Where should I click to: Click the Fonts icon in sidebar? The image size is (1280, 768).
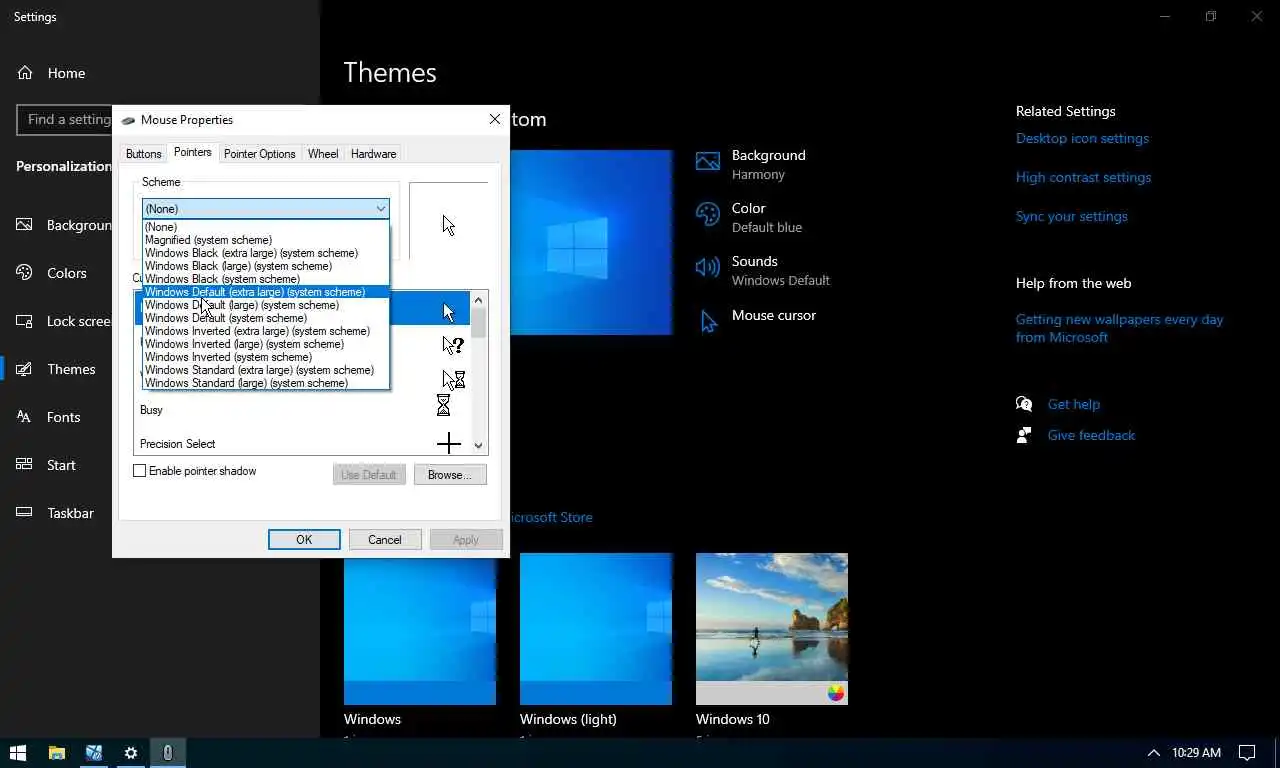pos(25,417)
